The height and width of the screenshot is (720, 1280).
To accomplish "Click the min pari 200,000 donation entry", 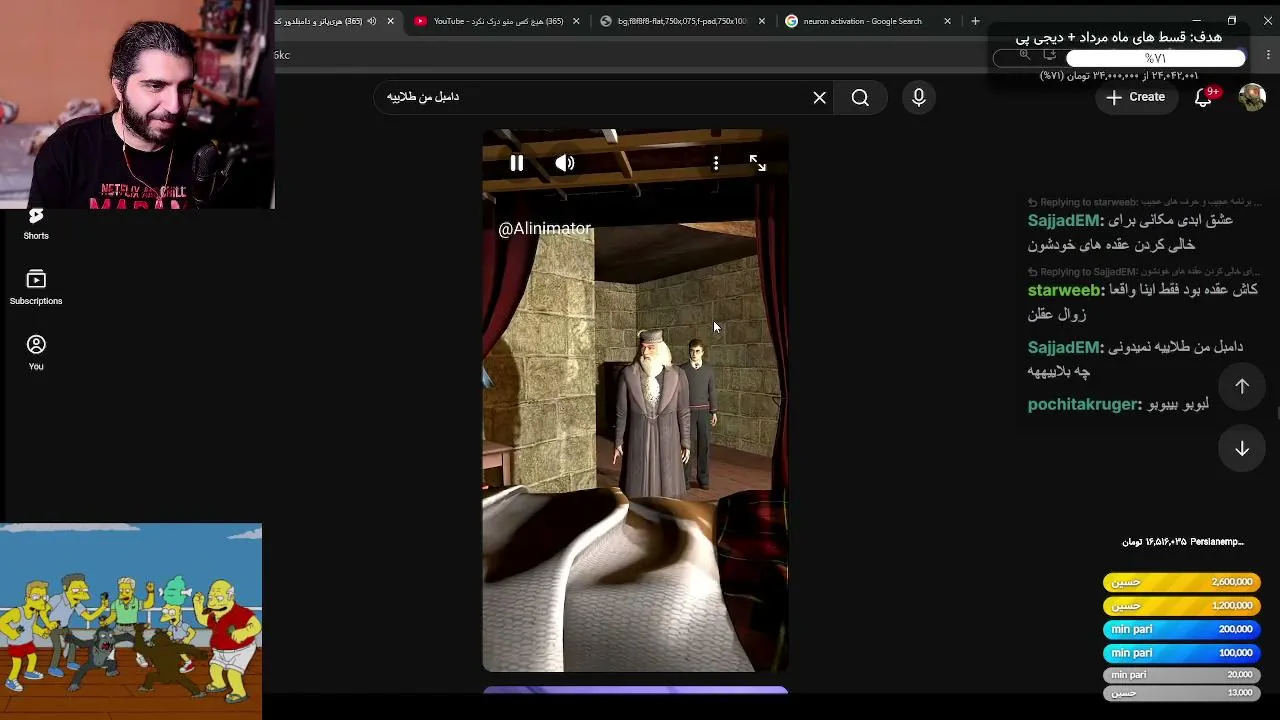I will click(x=1182, y=629).
